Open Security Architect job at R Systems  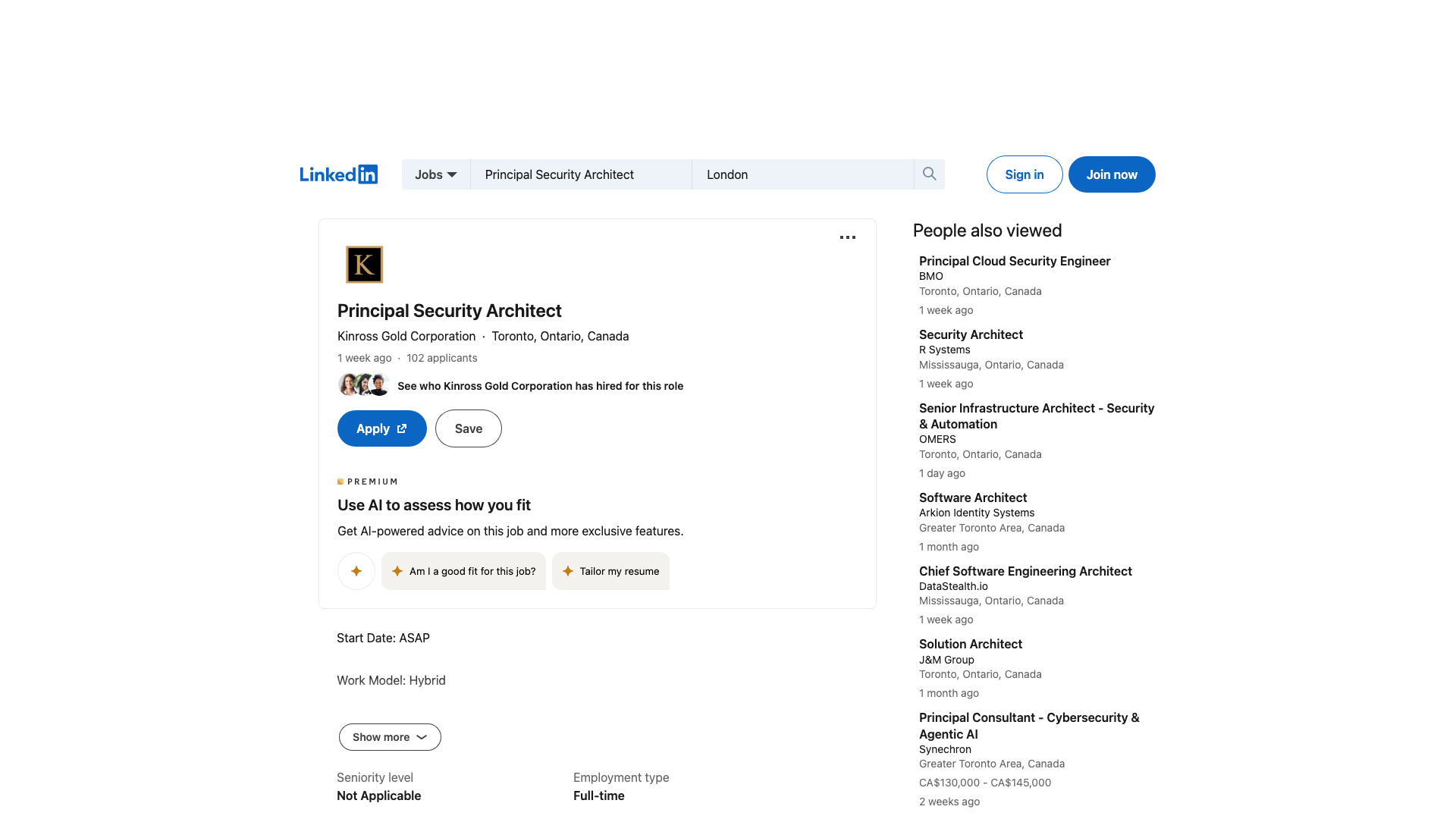coord(971,334)
